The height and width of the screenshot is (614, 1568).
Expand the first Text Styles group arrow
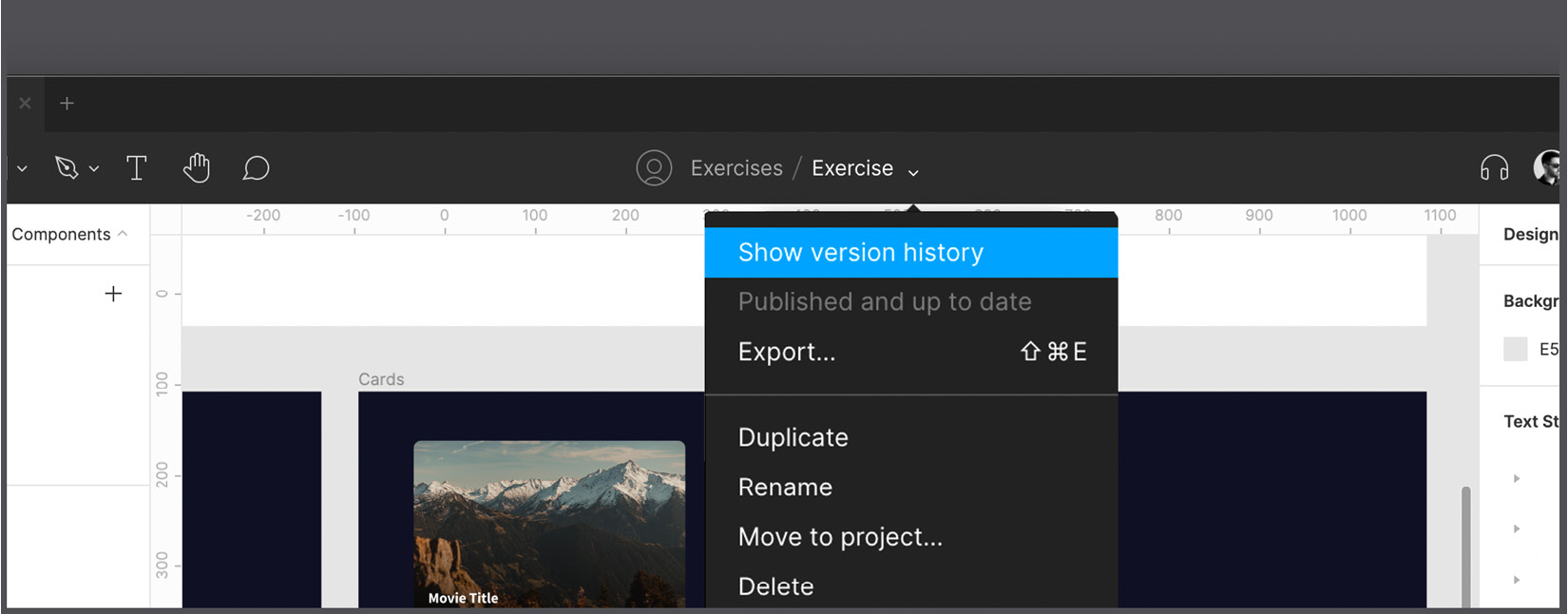tap(1517, 478)
